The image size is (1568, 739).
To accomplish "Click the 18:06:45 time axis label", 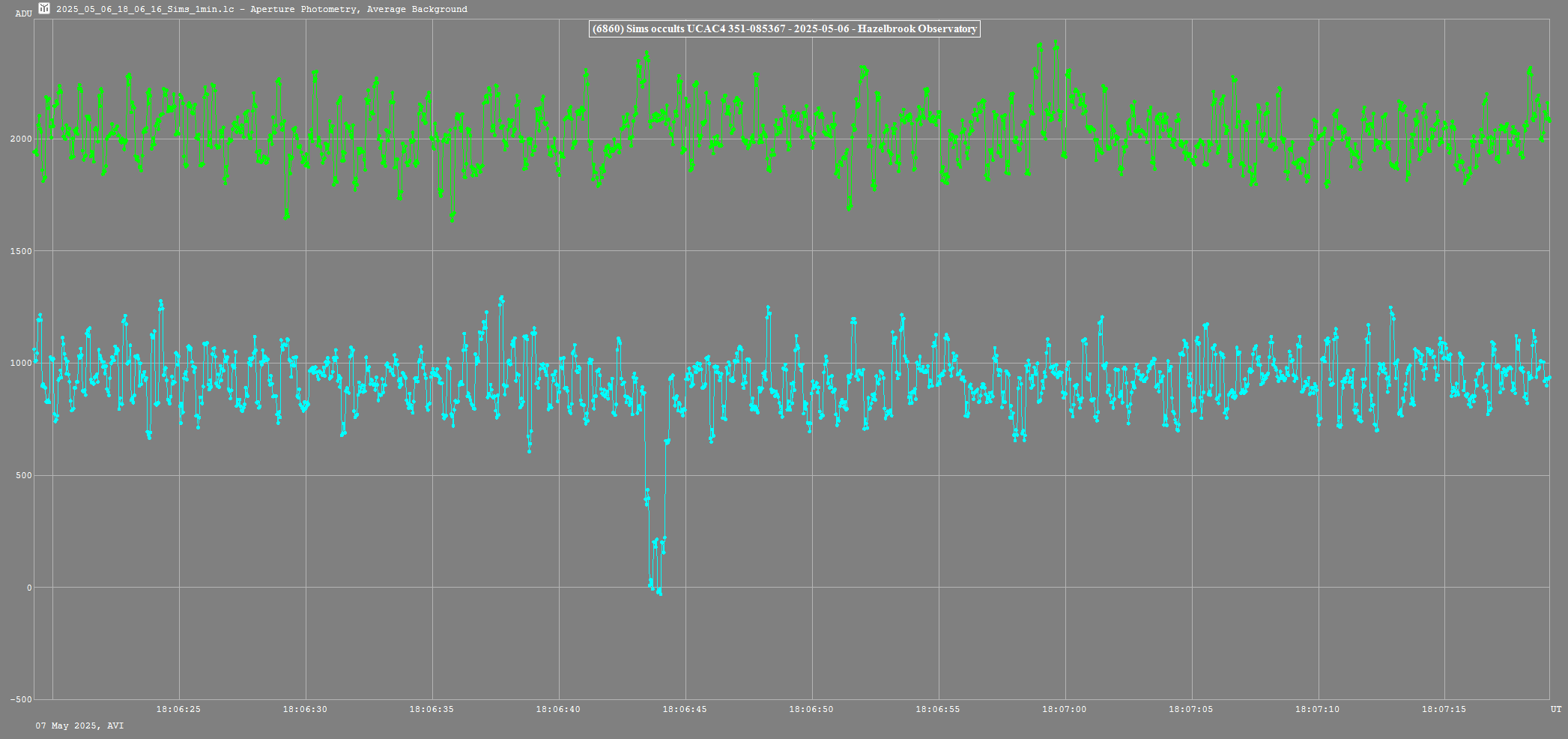I will tap(685, 709).
